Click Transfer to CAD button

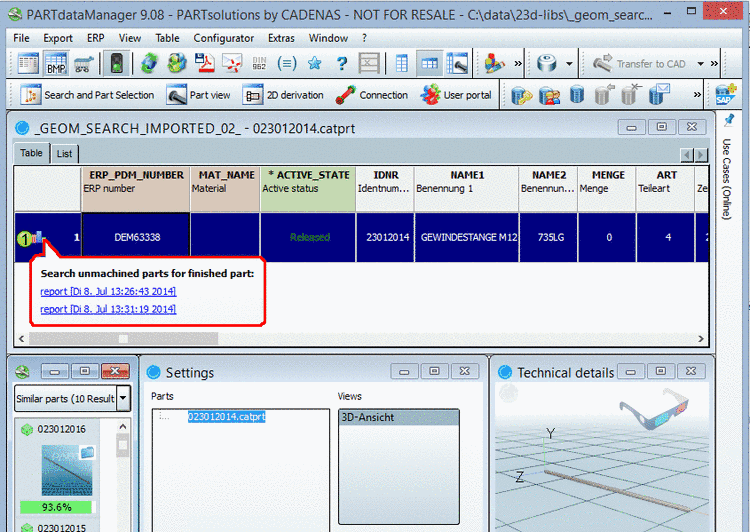639,64
